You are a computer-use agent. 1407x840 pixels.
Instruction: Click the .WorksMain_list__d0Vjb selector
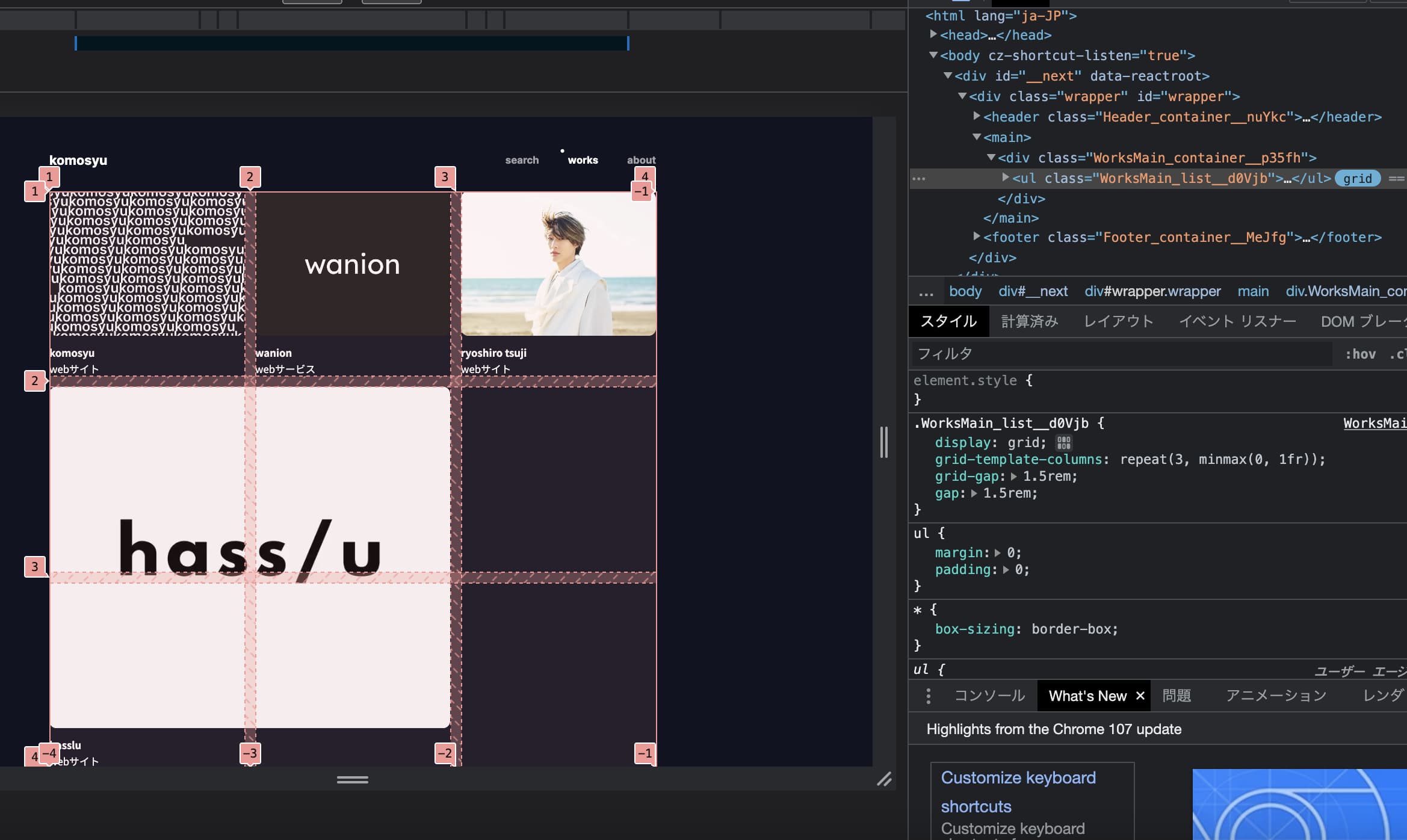click(1001, 424)
